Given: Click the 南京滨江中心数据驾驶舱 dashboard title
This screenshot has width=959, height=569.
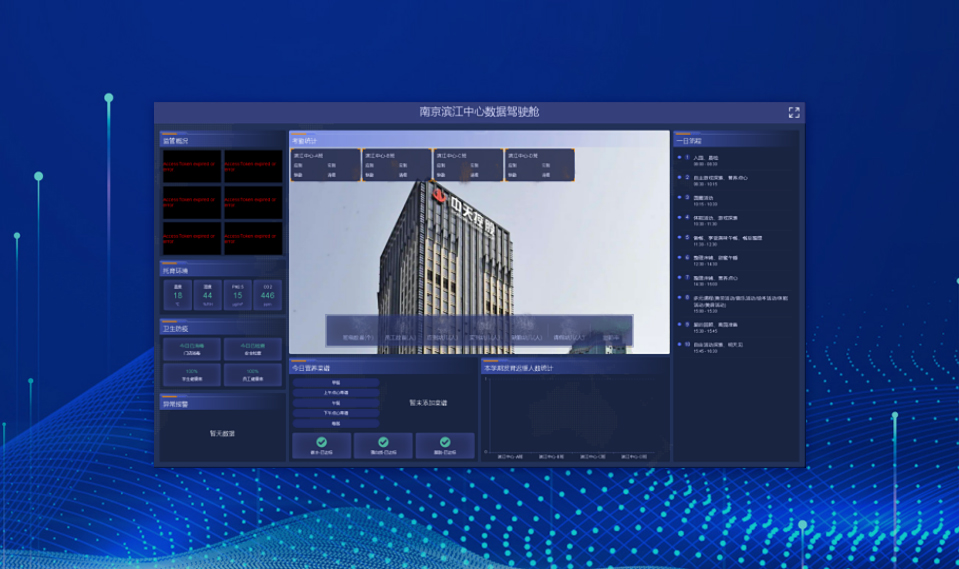Looking at the screenshot, I should pos(479,111).
